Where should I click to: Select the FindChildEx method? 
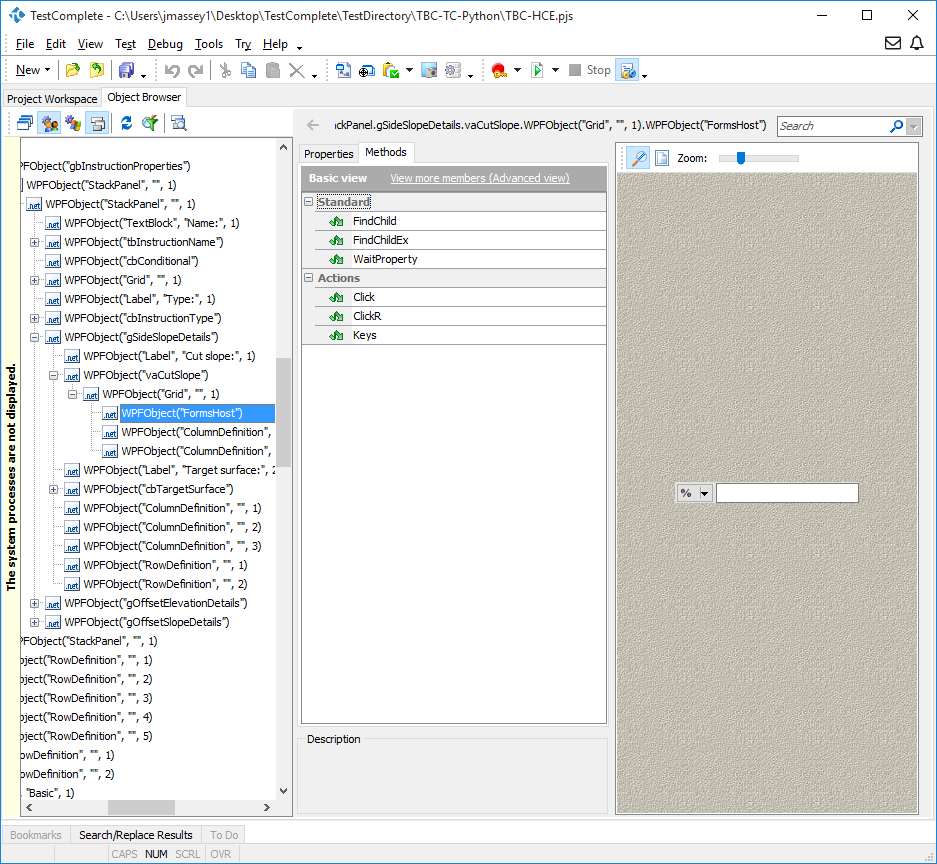(x=380, y=240)
